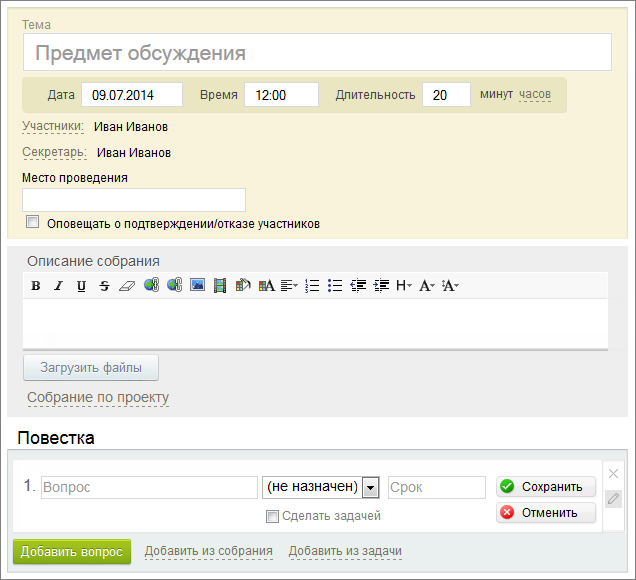This screenshot has height=580, width=636.
Task: Enable notification about participant confirmation/refusal
Action: (x=32, y=222)
